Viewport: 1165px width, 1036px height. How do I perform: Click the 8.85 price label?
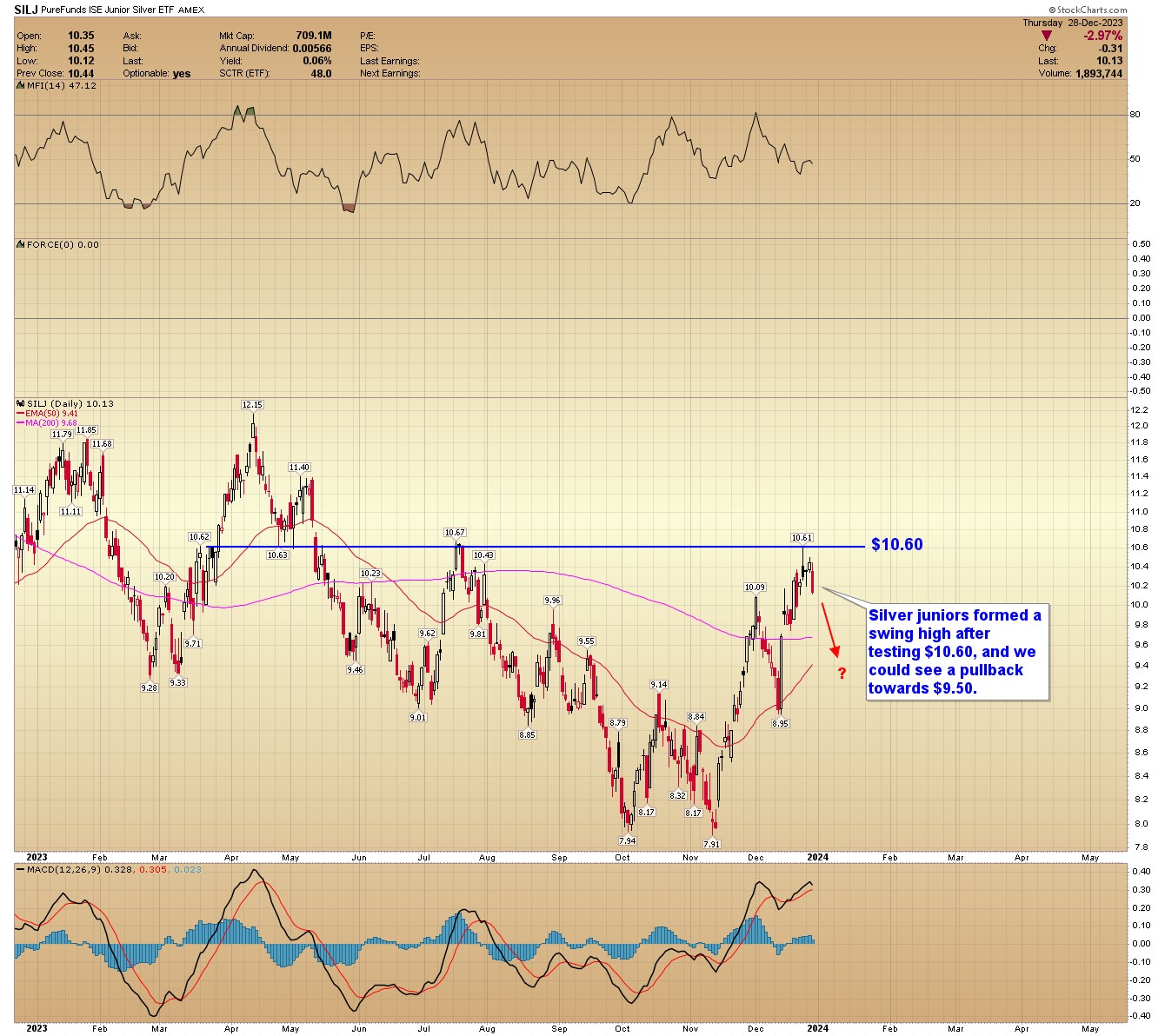(x=527, y=735)
